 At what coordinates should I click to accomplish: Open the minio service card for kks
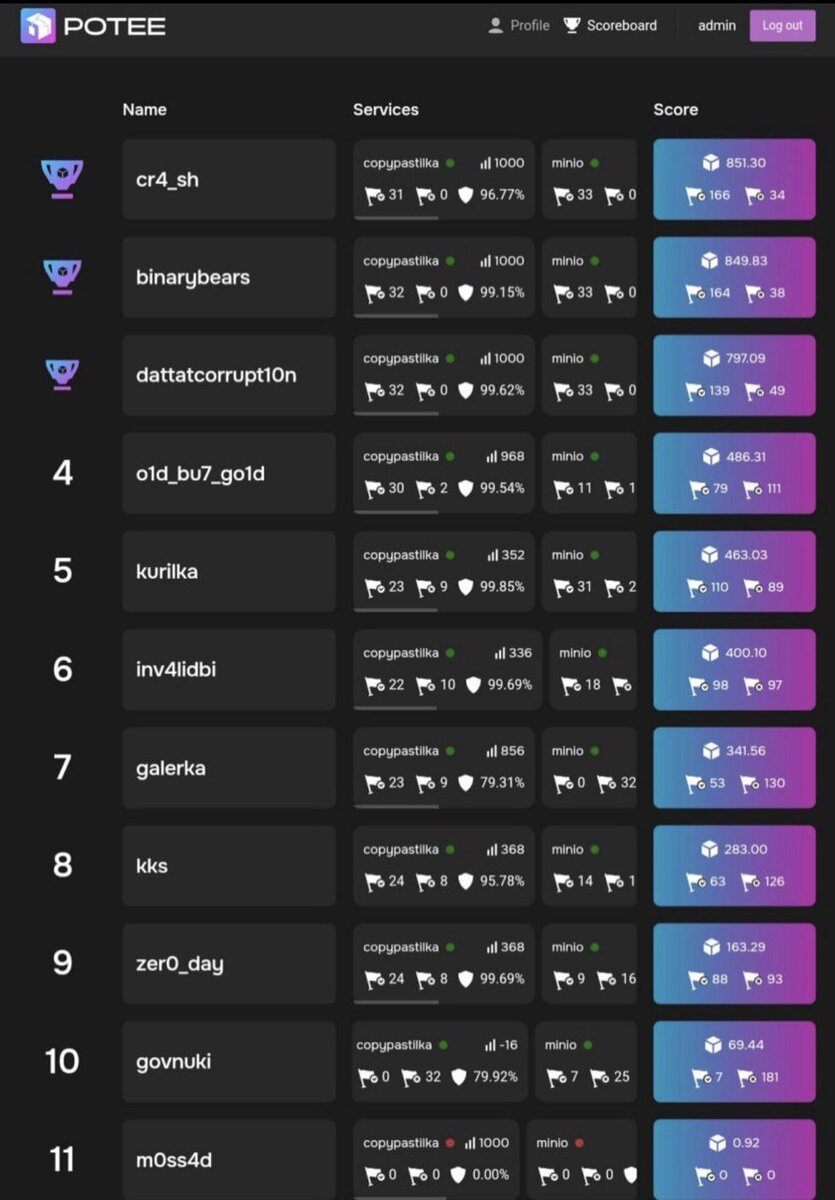[x=589, y=865]
